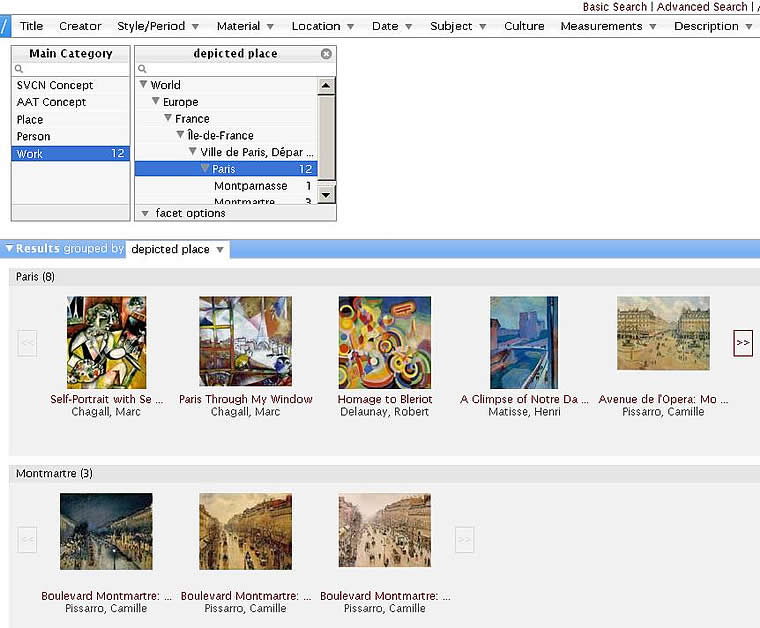Click Delaunay, Robert creator text
760x628 pixels.
(384, 411)
